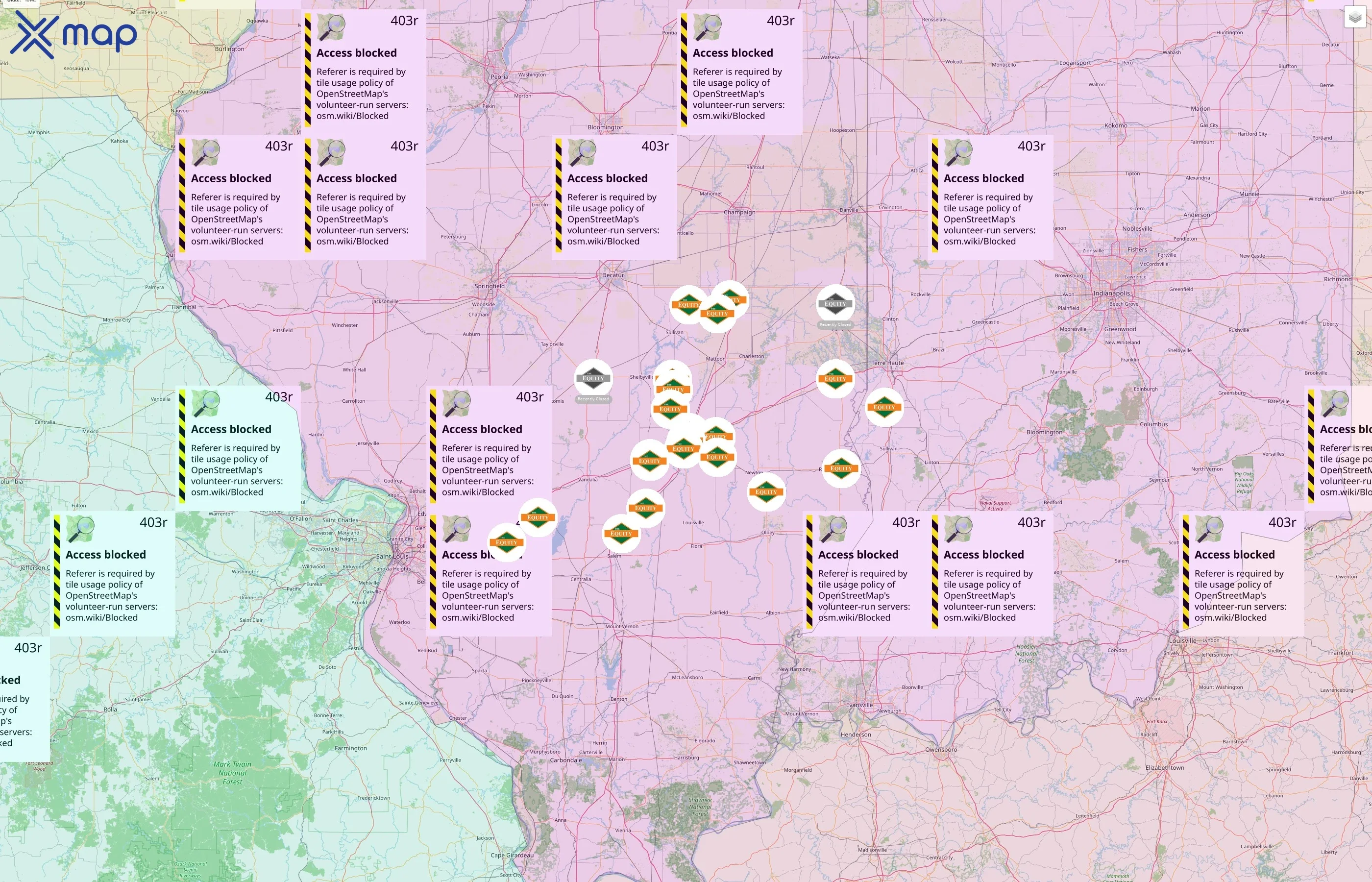This screenshot has width=1372, height=882.
Task: Open Equity marker northwest of Flora's Louisville label
Action: click(x=645, y=508)
